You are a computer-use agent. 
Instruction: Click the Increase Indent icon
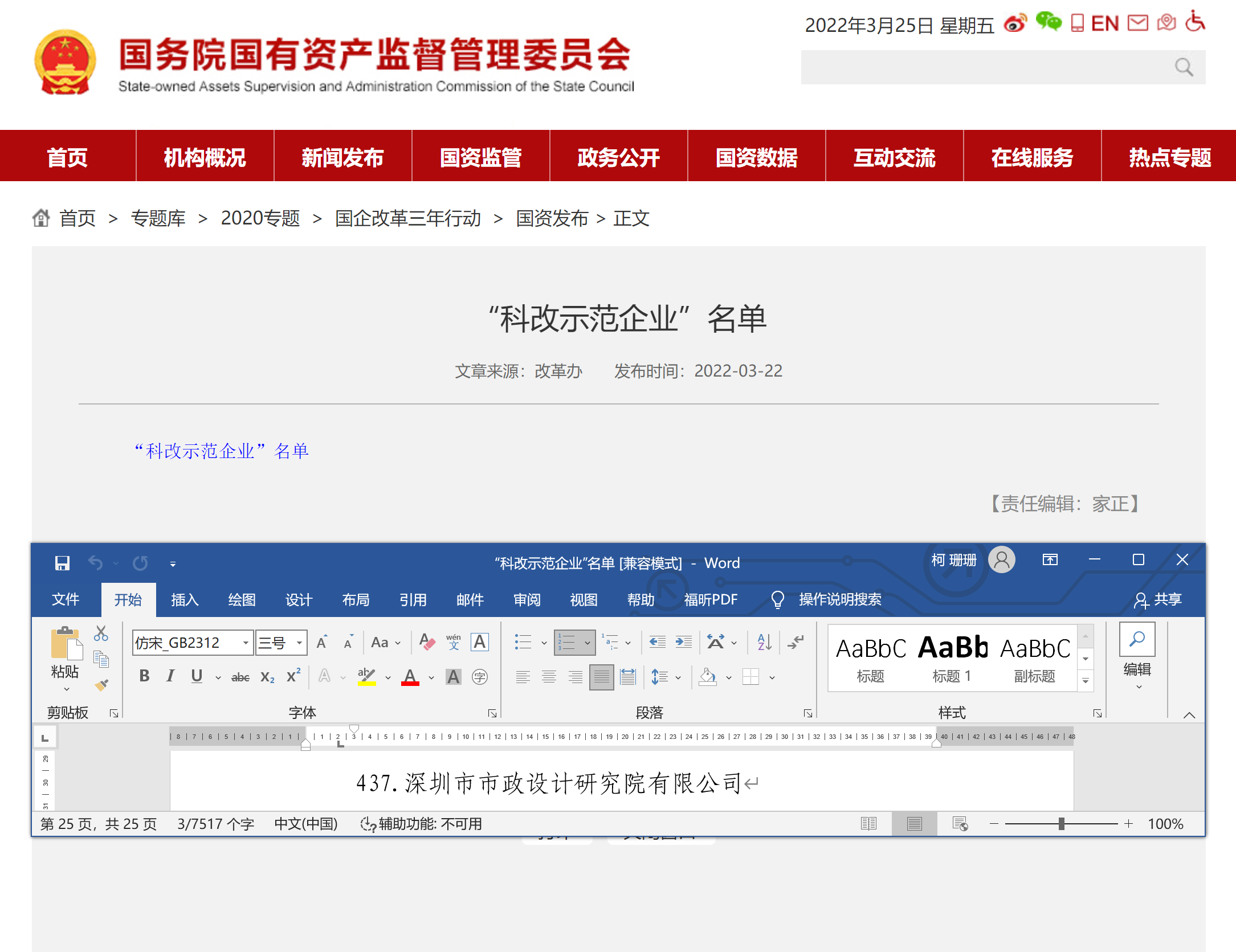pos(683,643)
